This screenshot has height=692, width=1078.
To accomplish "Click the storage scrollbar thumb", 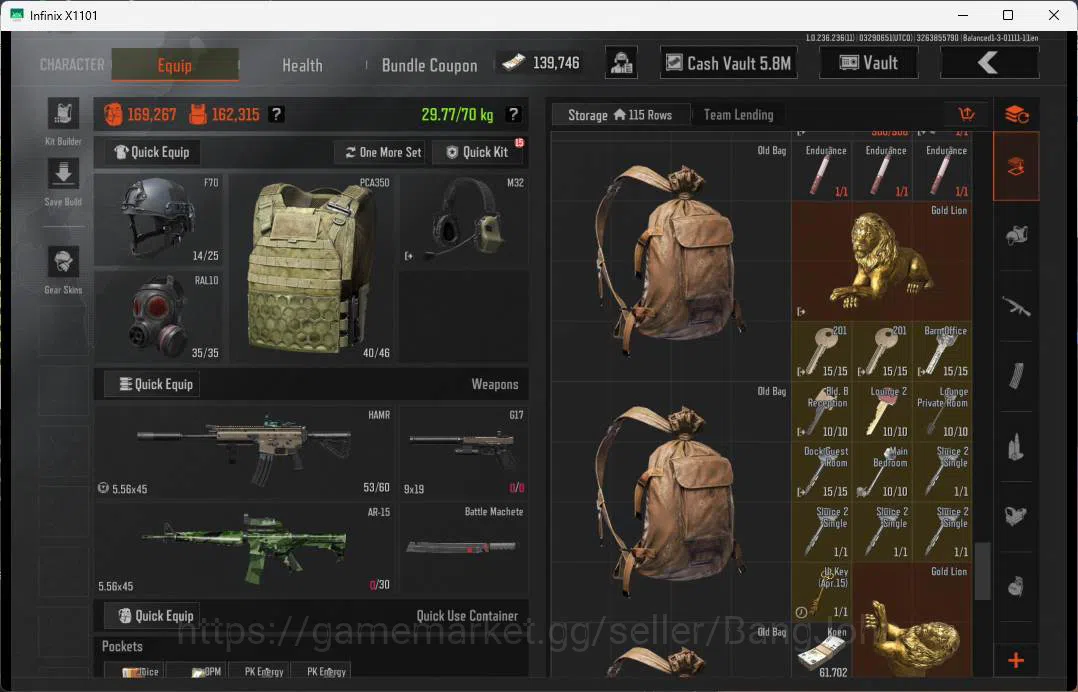I will [x=983, y=570].
